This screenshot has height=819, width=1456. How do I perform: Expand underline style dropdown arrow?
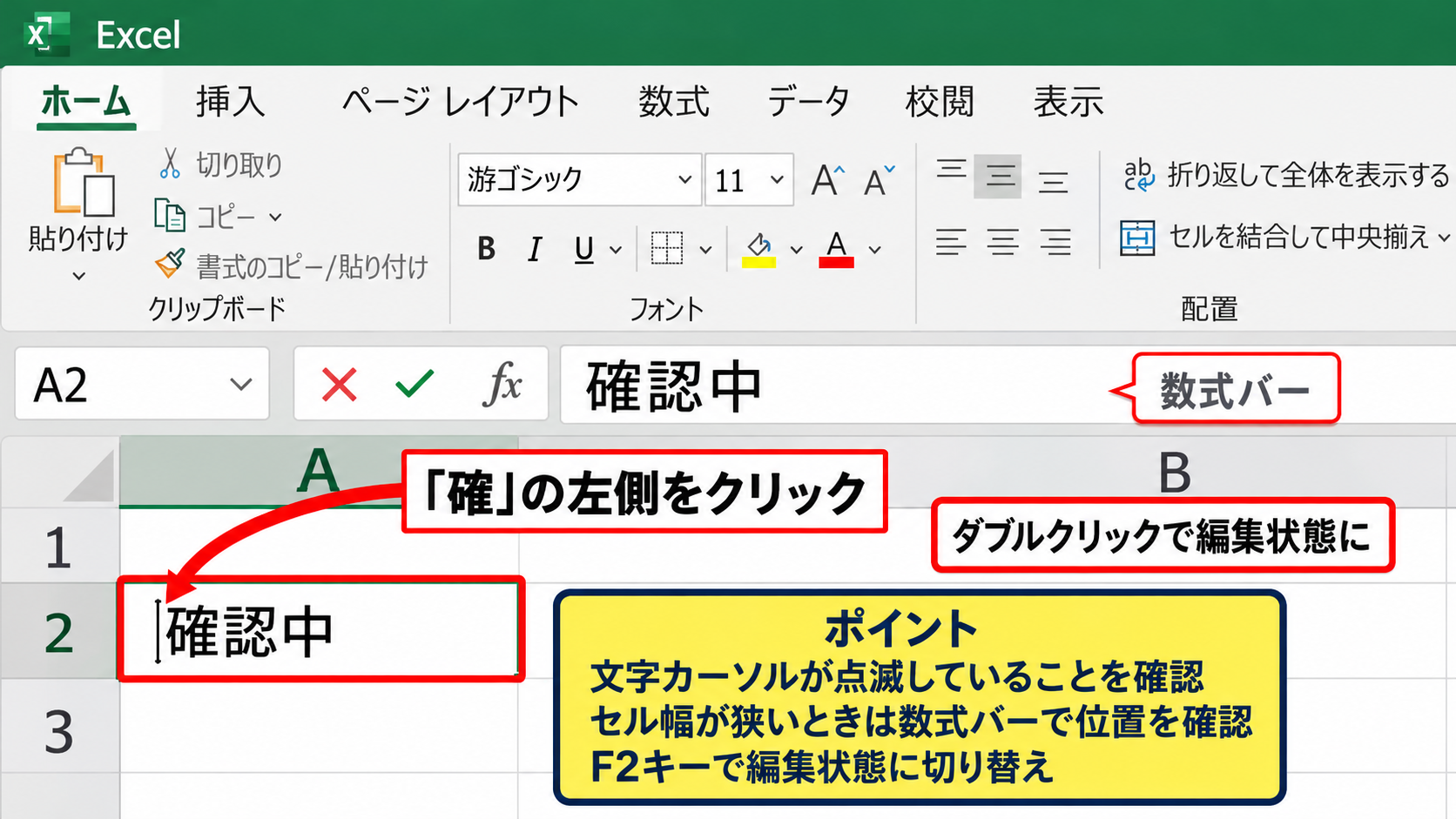[616, 251]
